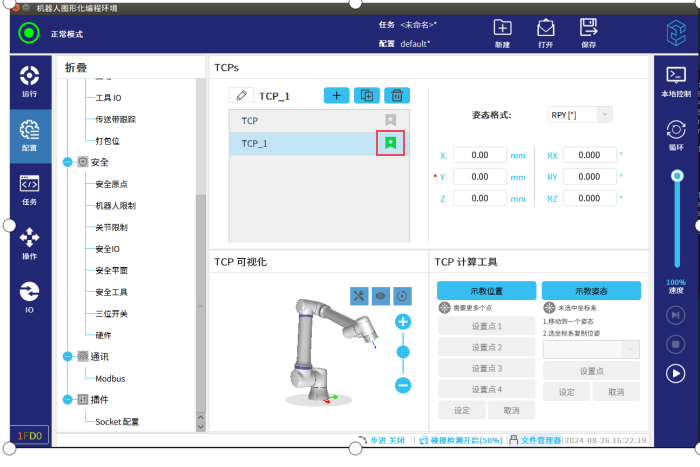The image size is (700, 467).
Task: Click the tool settings icon in TCP visualization
Action: 359,296
